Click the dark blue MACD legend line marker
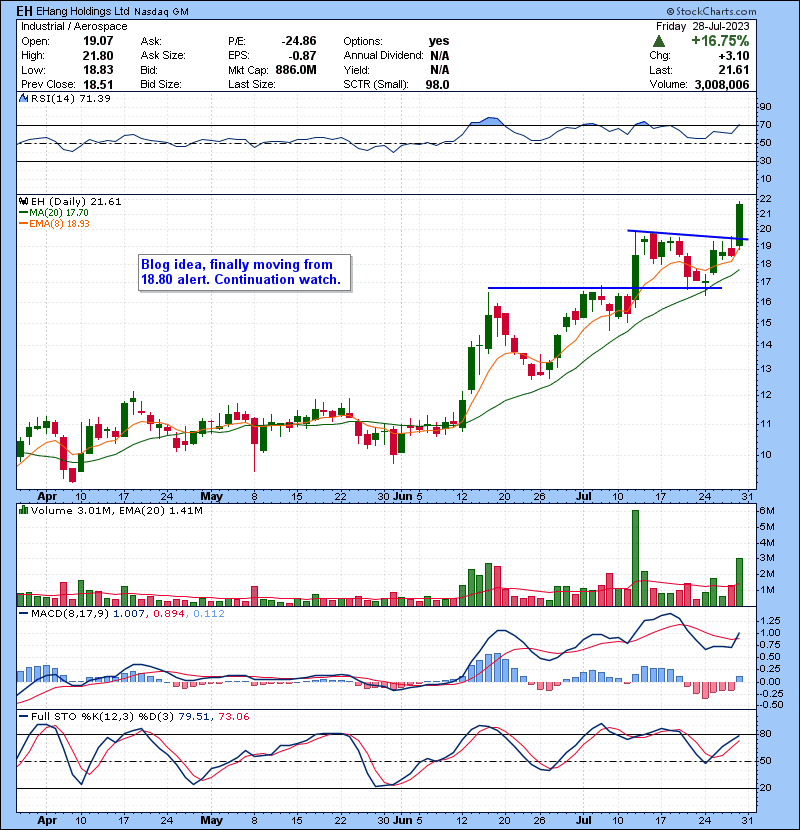Image resolution: width=800 pixels, height=830 pixels. tap(24, 614)
